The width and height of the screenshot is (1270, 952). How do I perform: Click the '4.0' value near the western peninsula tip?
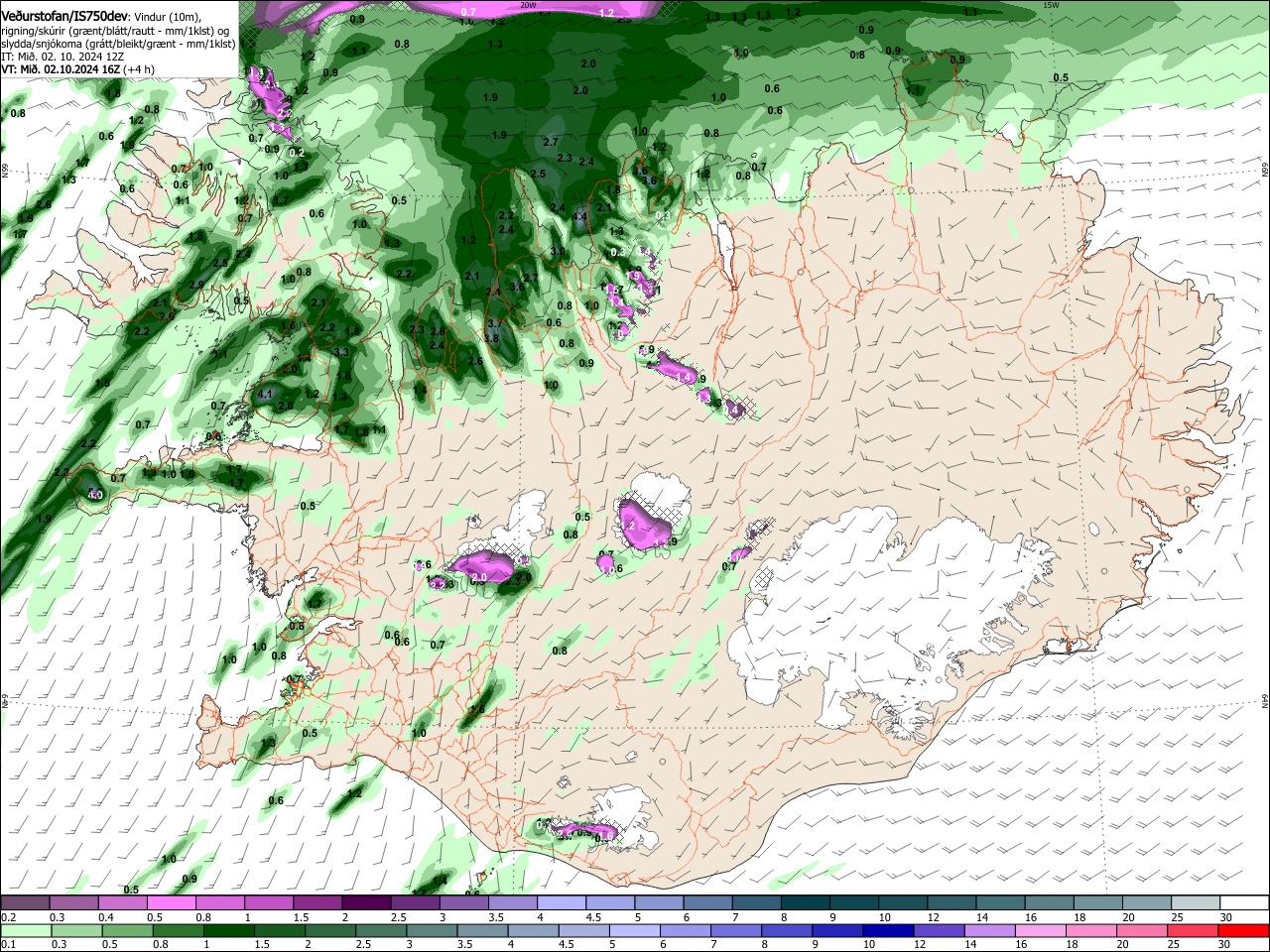tap(95, 494)
